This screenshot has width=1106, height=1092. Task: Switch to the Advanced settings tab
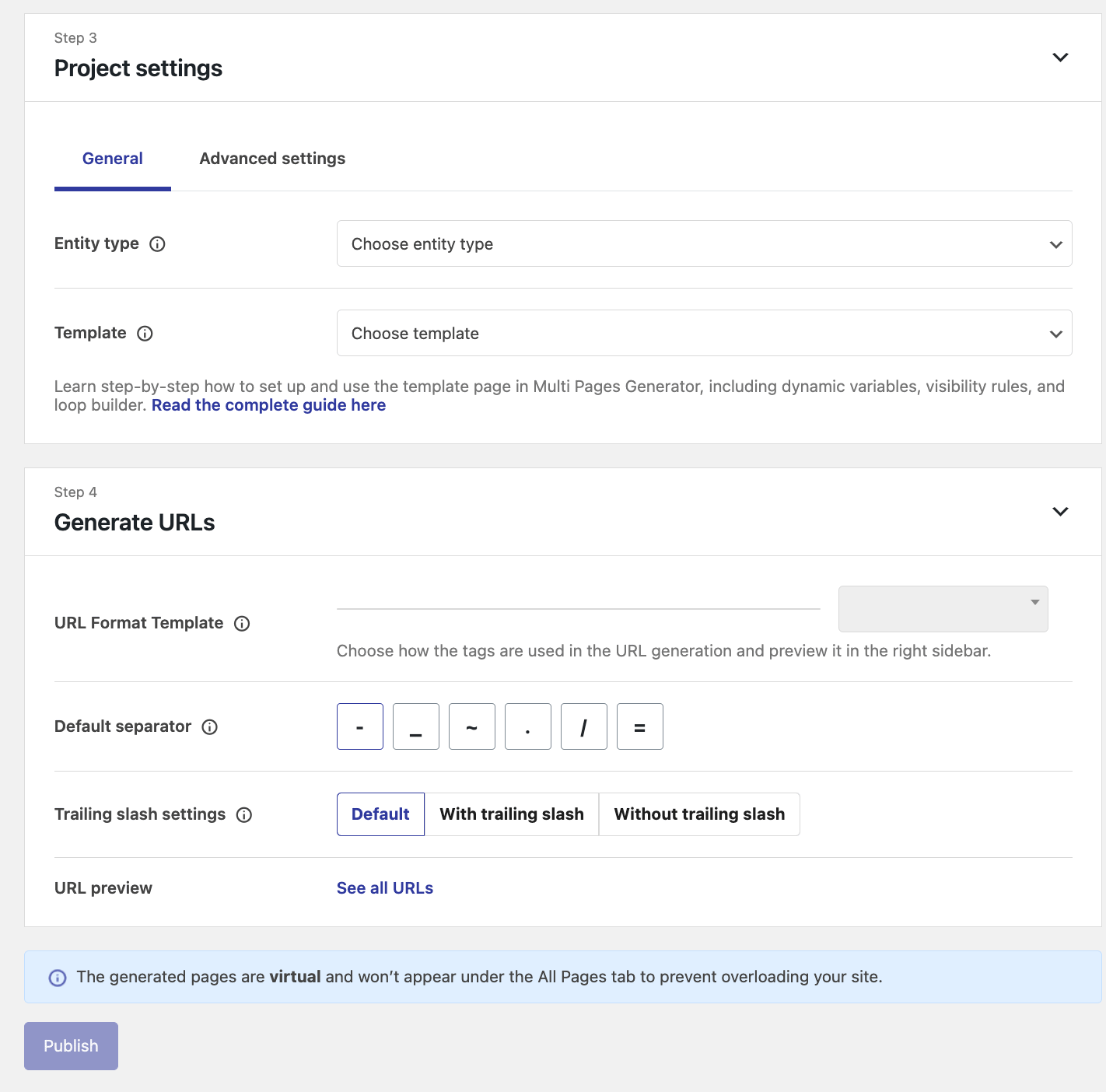tap(272, 159)
